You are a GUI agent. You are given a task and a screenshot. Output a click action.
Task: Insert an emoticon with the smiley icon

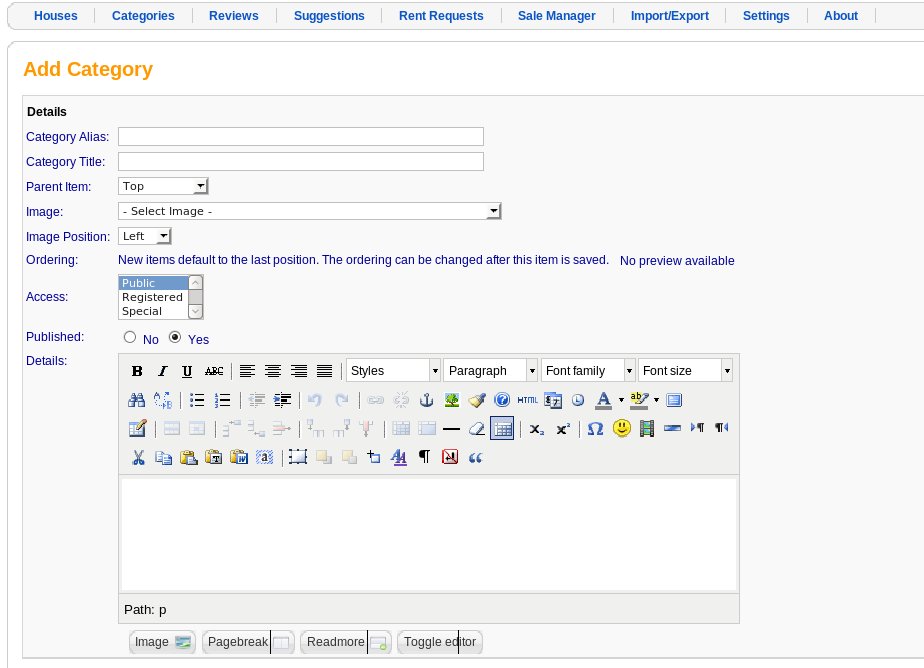pyautogui.click(x=621, y=428)
